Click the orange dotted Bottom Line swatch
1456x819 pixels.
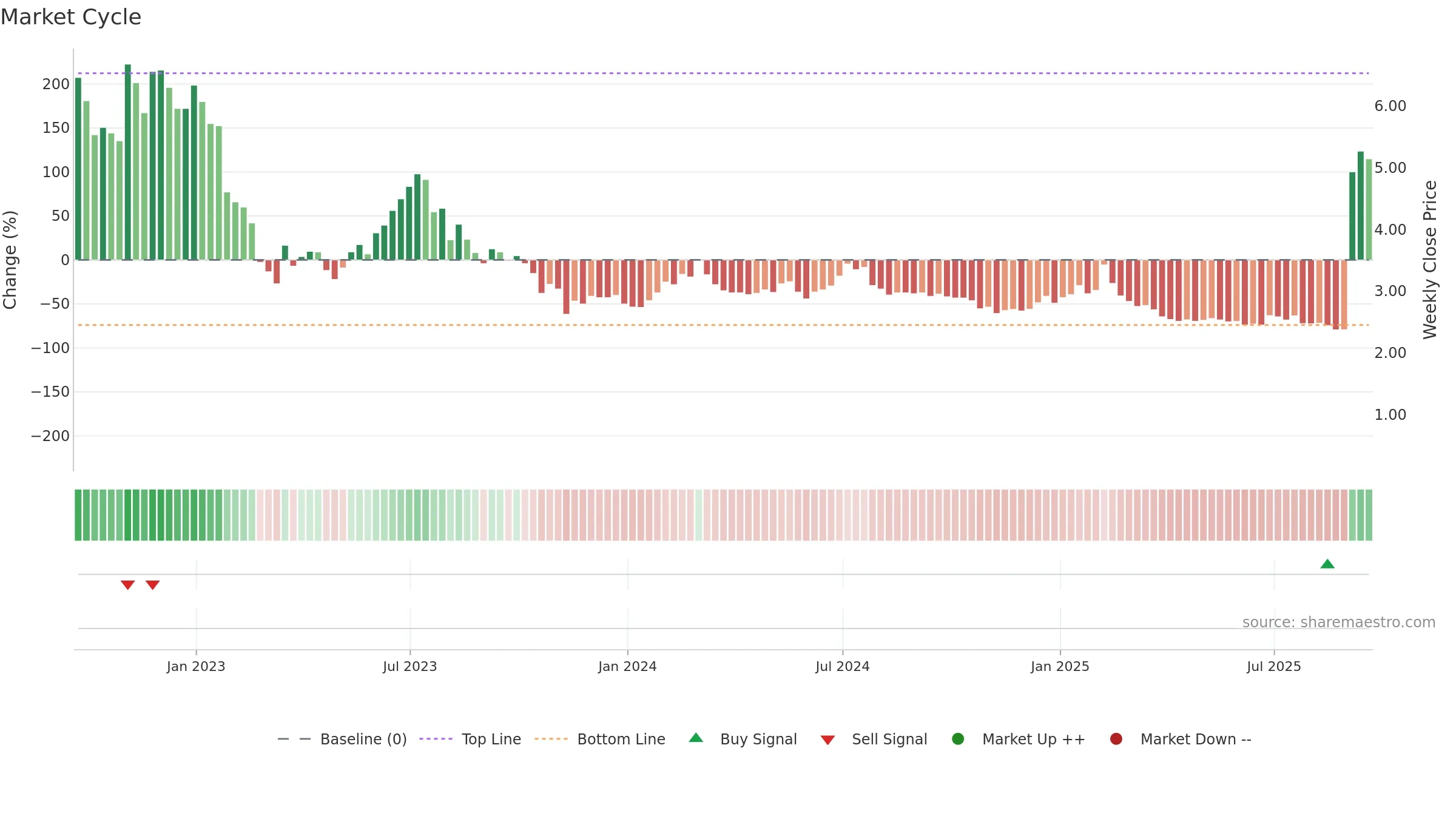(551, 739)
